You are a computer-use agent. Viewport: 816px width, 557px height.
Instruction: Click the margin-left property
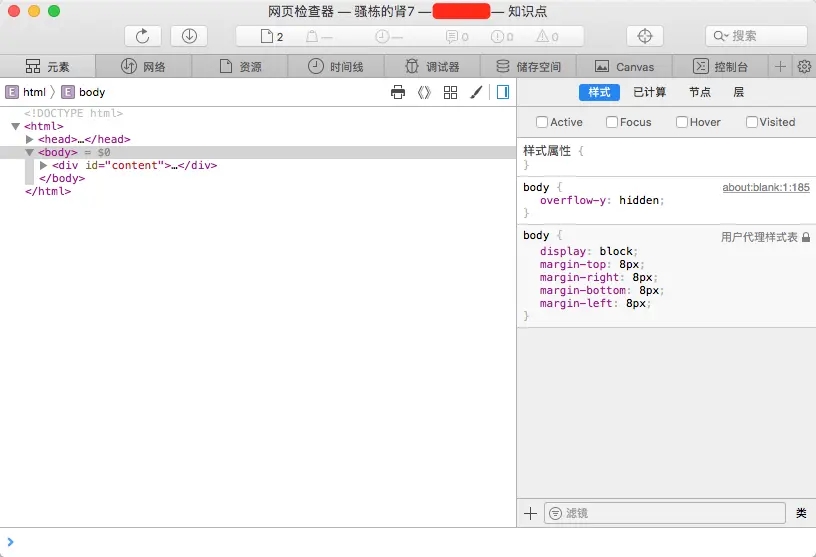pyautogui.click(x=576, y=303)
